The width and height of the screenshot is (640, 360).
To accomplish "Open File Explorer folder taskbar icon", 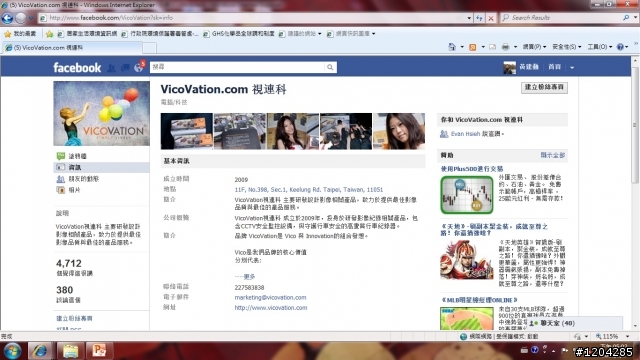I will pos(70,351).
